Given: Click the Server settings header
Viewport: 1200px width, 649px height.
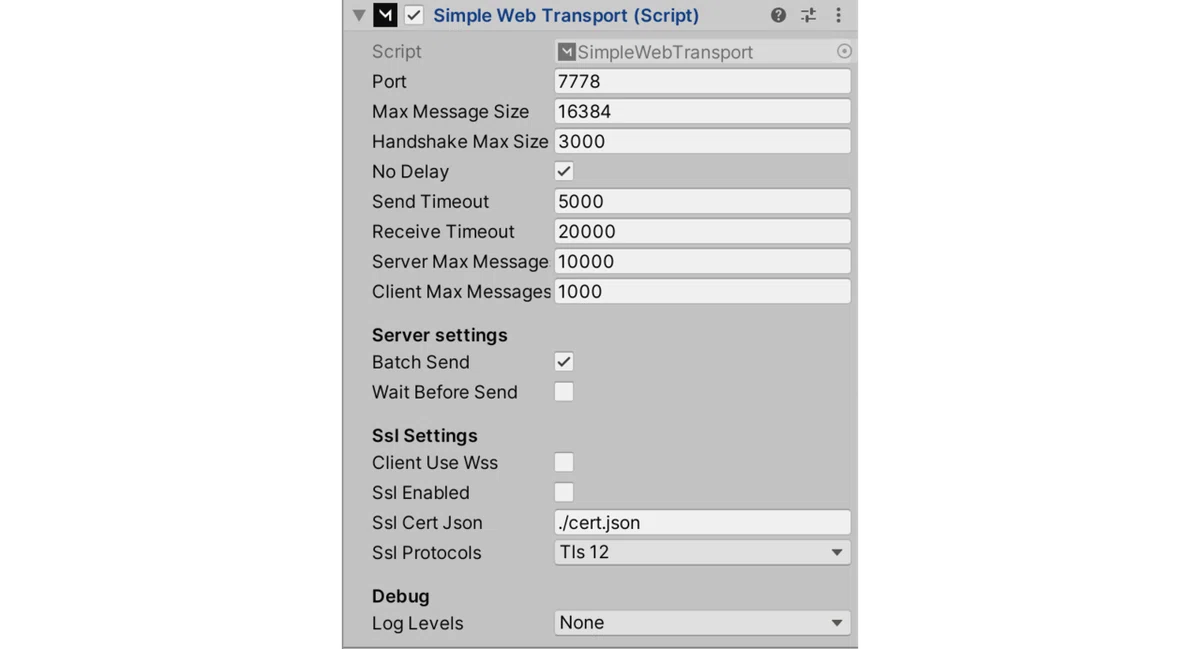Looking at the screenshot, I should click(440, 335).
